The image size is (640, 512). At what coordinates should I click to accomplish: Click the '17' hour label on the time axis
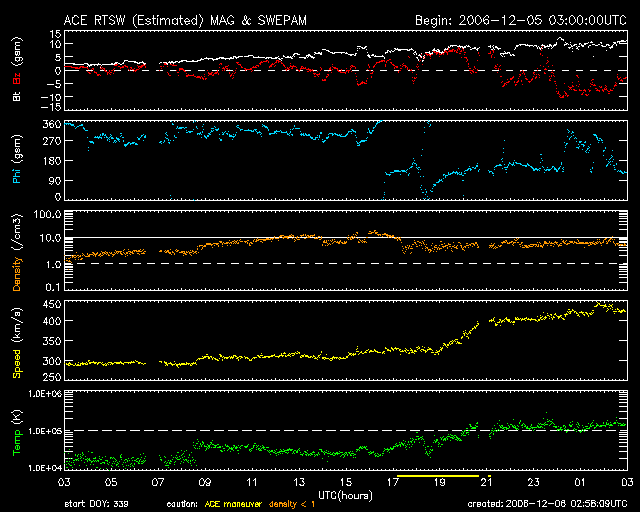pyautogui.click(x=393, y=483)
